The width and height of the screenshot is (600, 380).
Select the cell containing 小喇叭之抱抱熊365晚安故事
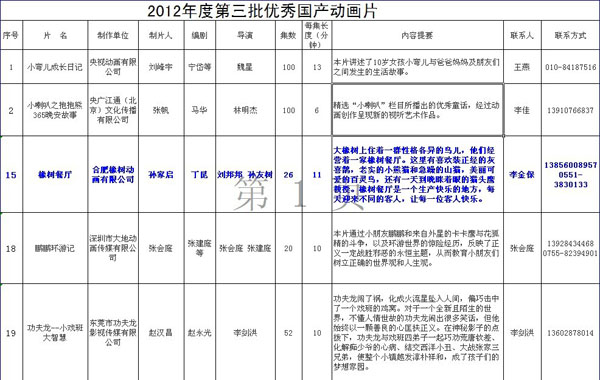pos(55,110)
